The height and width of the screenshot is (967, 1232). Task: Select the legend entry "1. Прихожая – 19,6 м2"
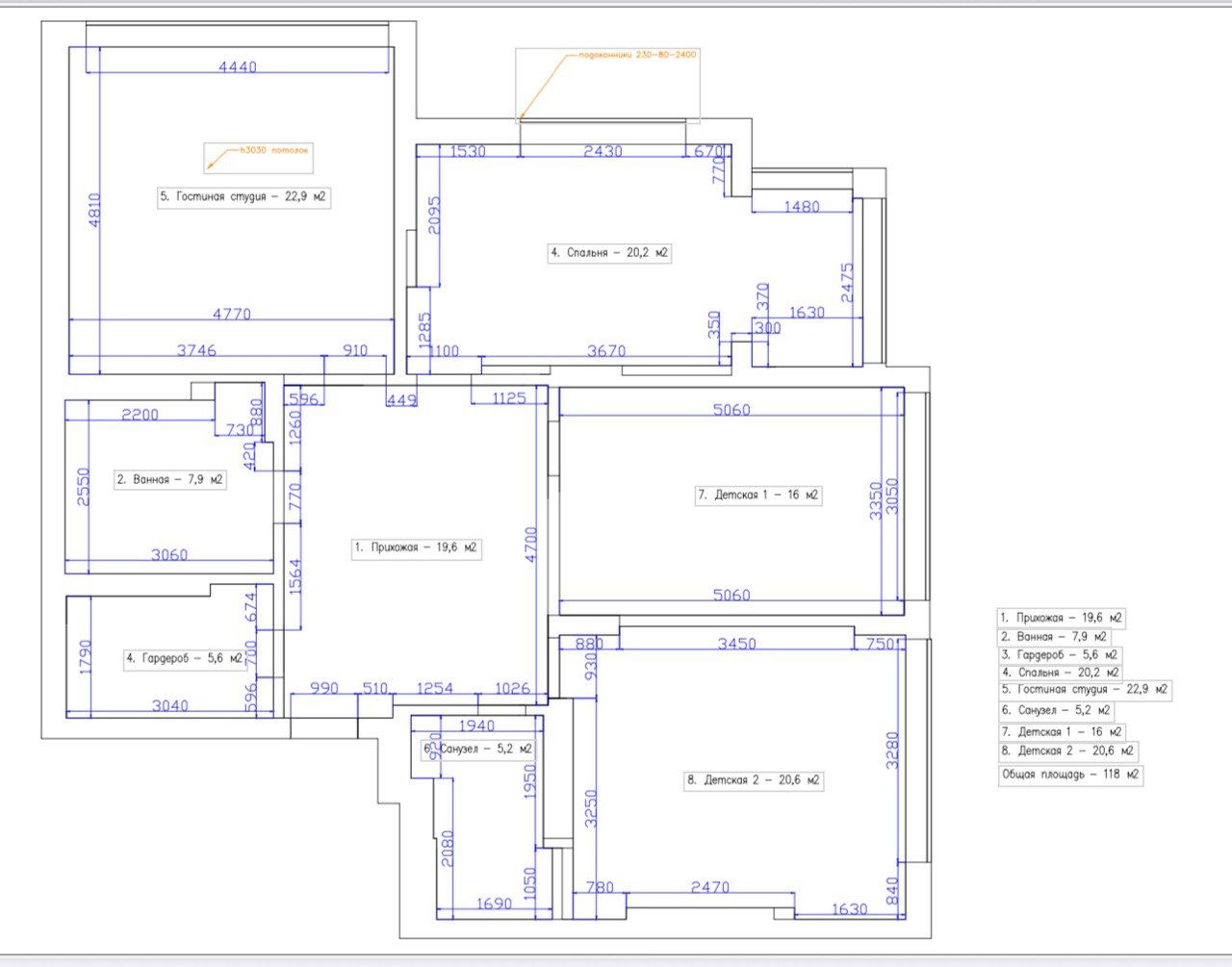(1061, 618)
